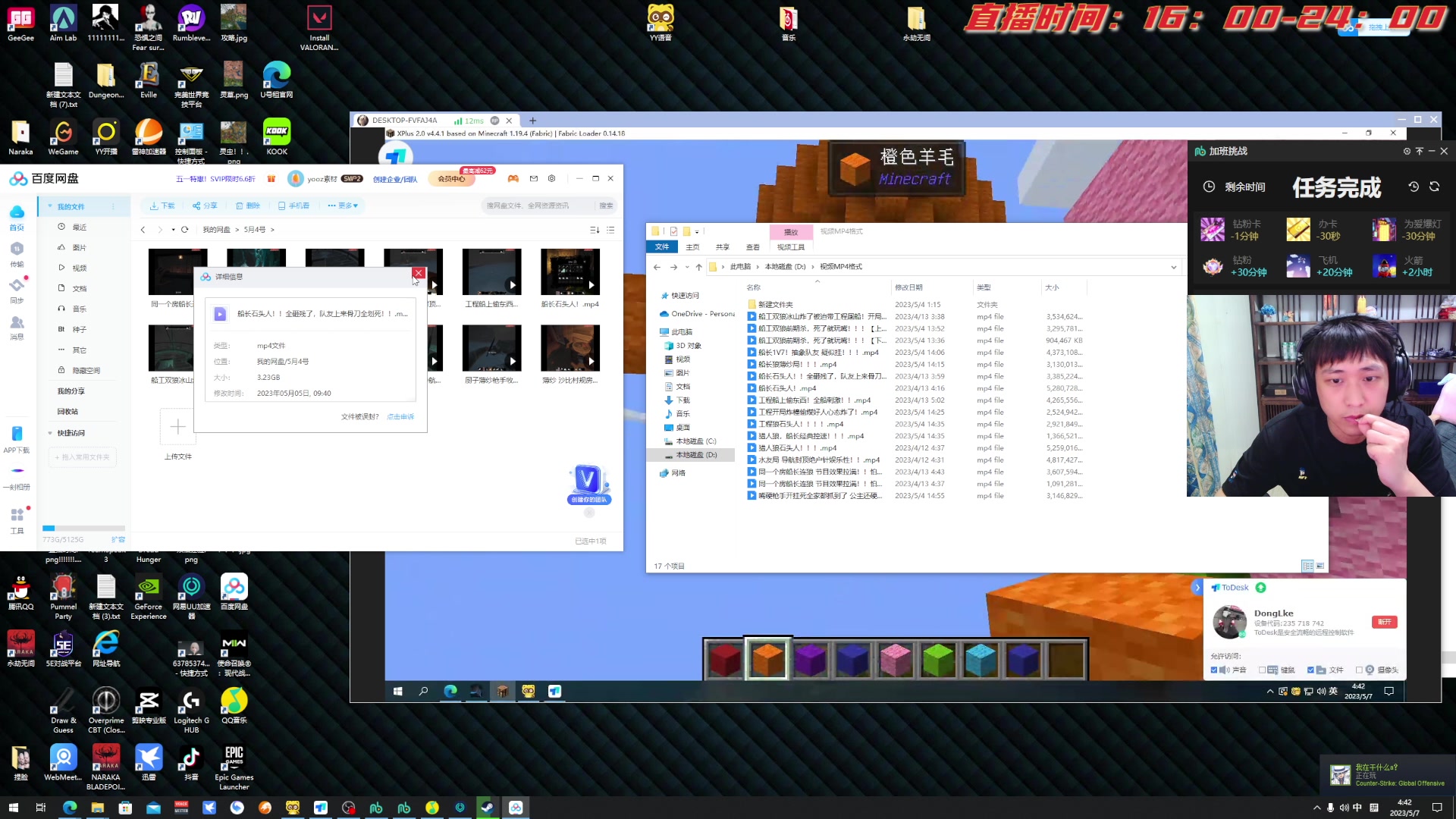Click the up arrow in File Explorer navigation

pyautogui.click(x=698, y=267)
